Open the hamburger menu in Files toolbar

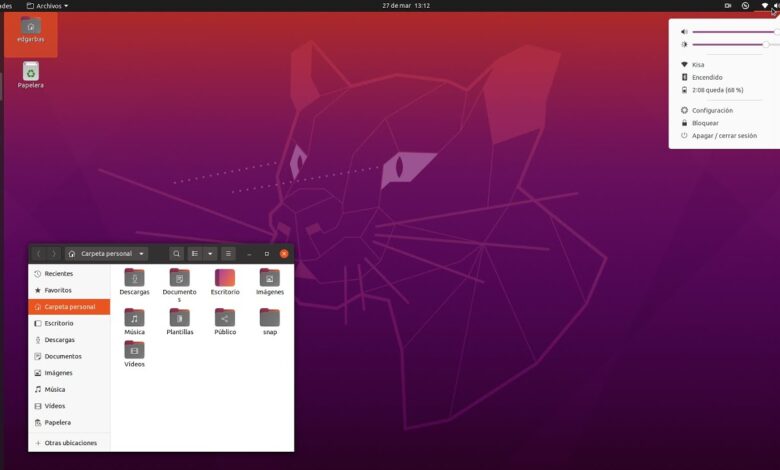coord(228,254)
